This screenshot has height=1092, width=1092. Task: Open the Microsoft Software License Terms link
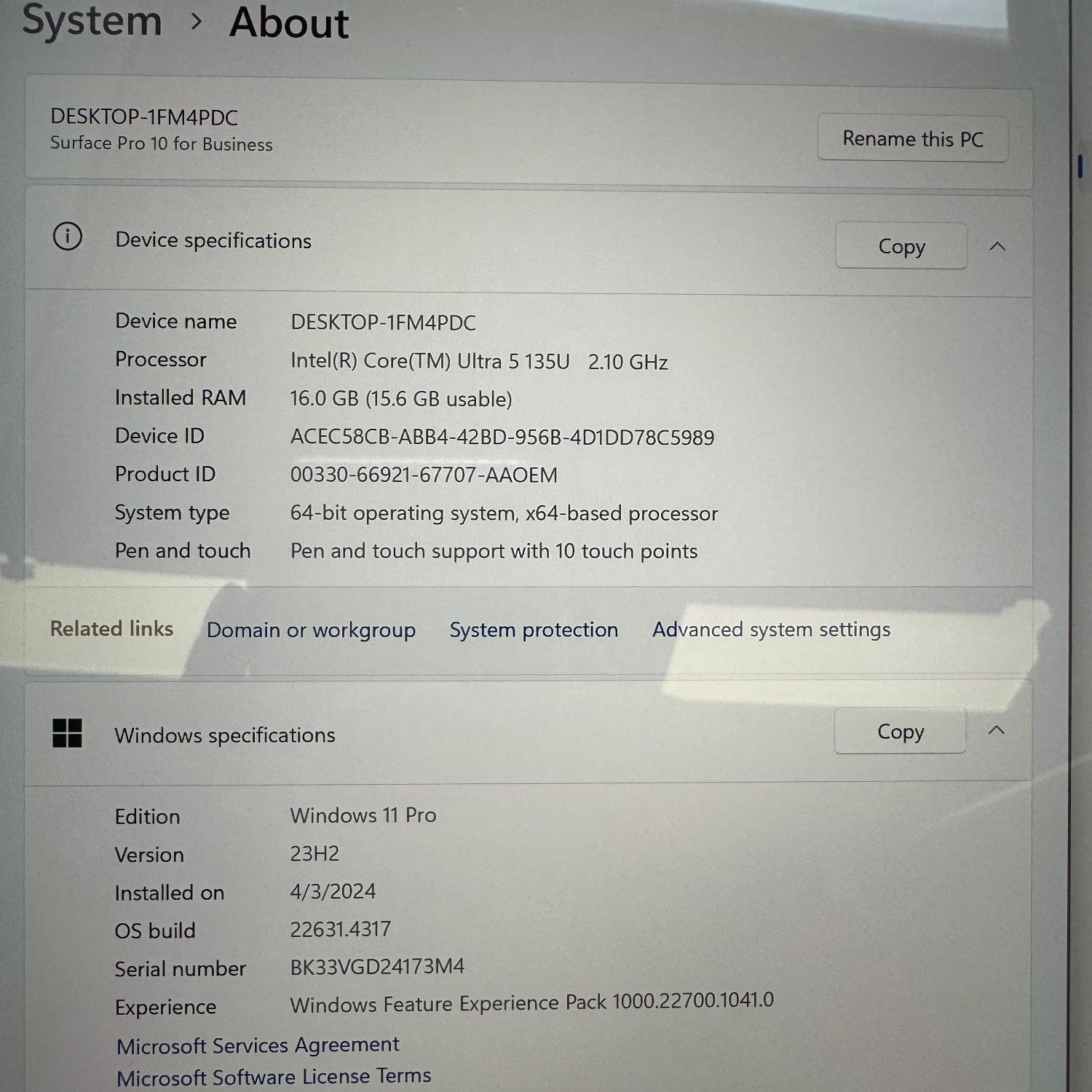pyautogui.click(x=274, y=1077)
